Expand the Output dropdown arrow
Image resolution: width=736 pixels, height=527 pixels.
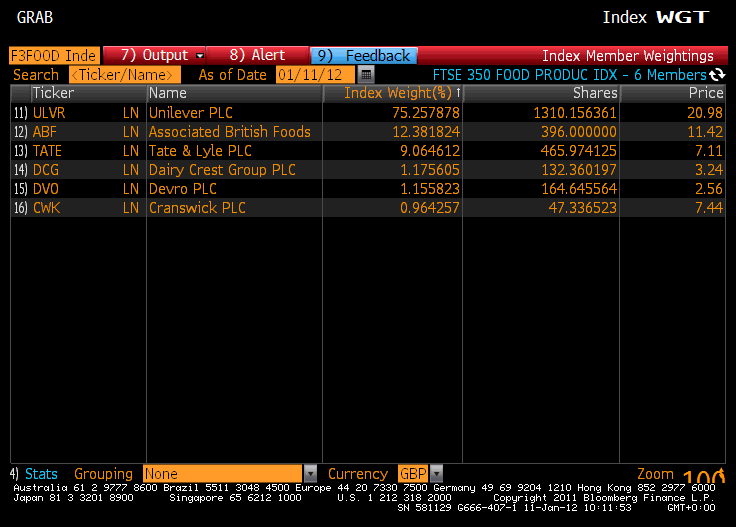(199, 56)
